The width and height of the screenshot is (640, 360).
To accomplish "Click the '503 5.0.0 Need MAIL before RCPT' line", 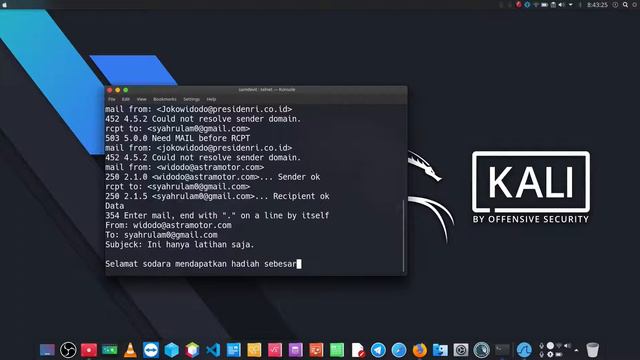I will coord(178,138).
